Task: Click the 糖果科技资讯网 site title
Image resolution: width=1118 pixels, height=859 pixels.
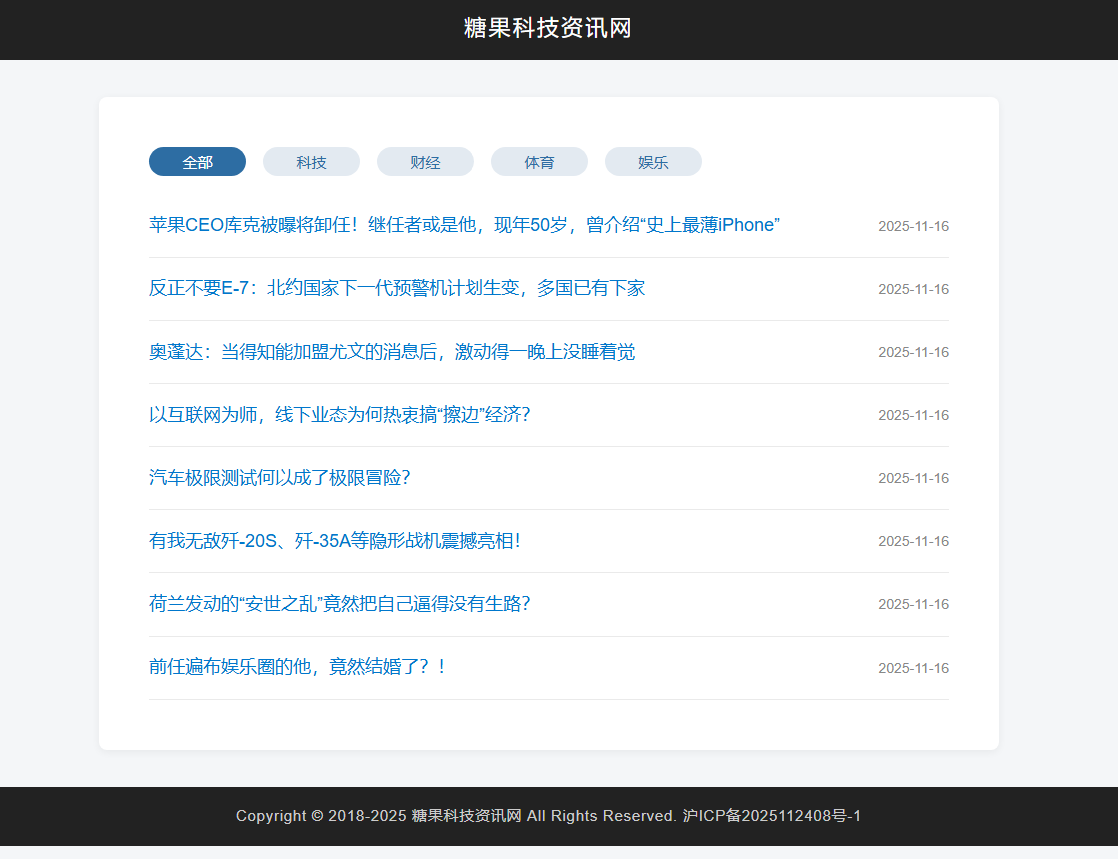Action: tap(559, 29)
